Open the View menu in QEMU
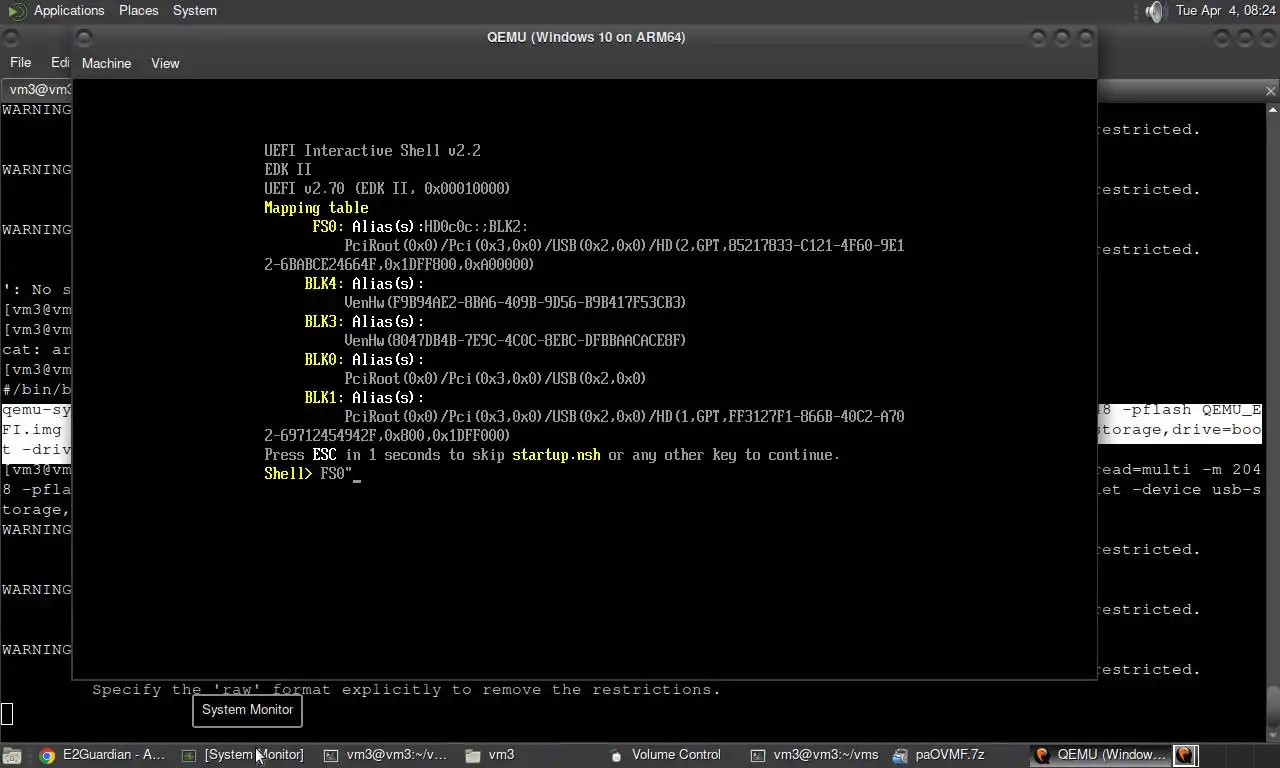Screen dimensions: 1280x768 point(165,63)
